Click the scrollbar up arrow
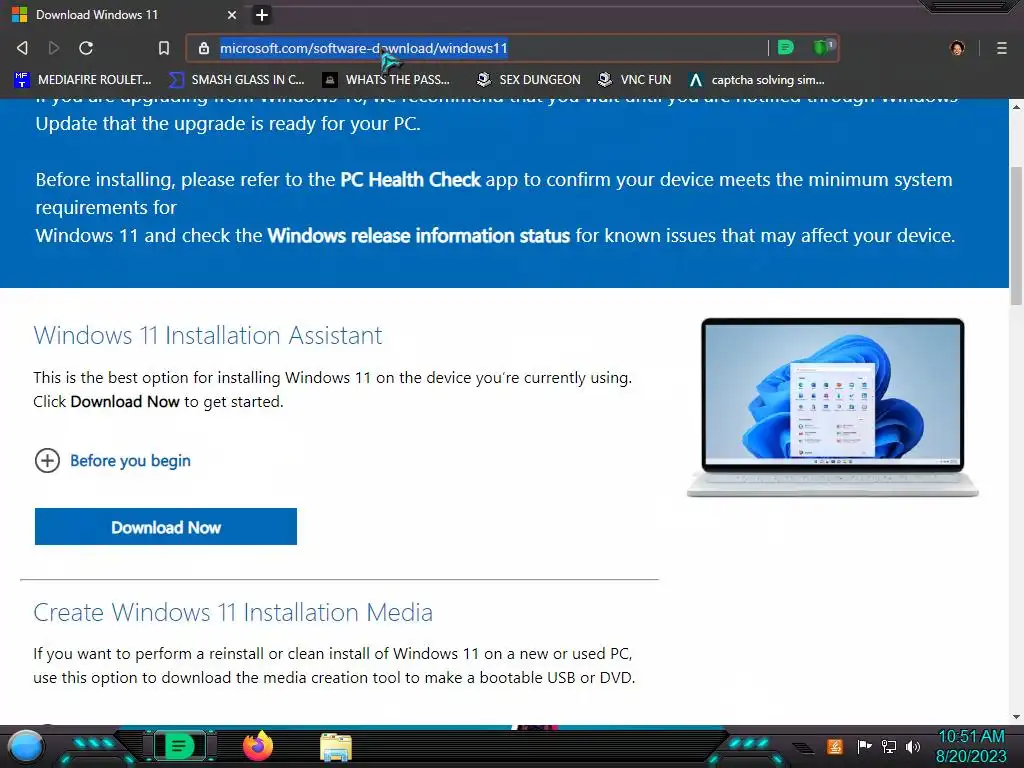 pyautogui.click(x=1016, y=107)
